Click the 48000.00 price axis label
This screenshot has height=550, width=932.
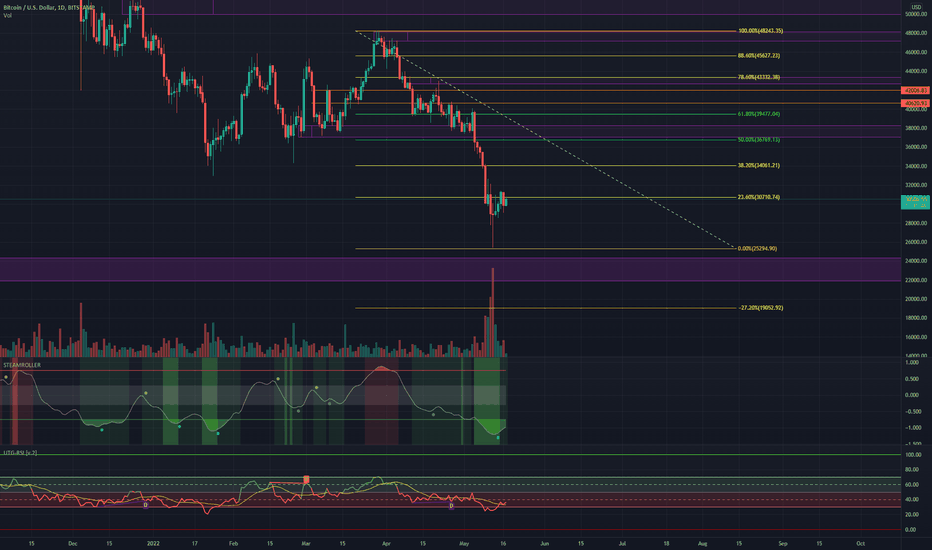(x=916, y=33)
